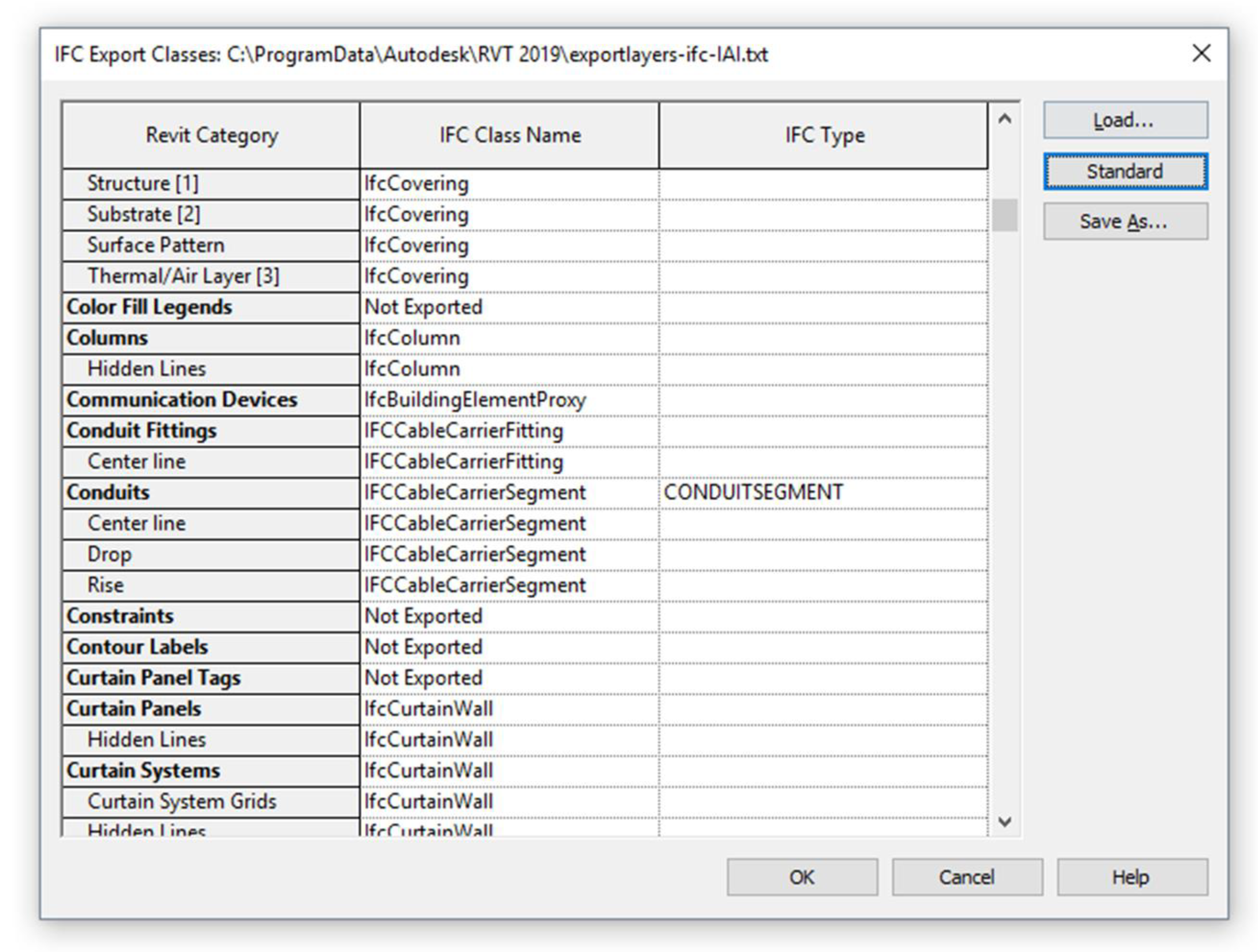Edit the IFC Type cell for Curtain Panels
1258x952 pixels.
pos(822,708)
